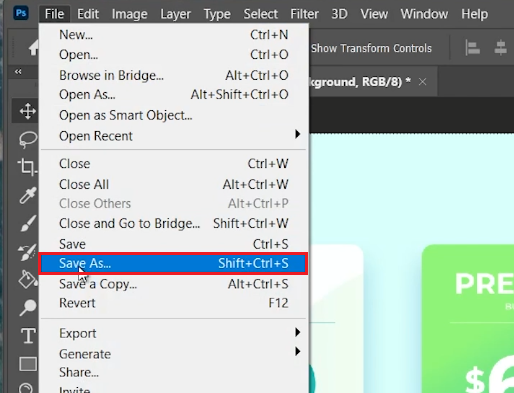Toggle Show Transform Controls option
Viewport: 514px width, 393px height.
[371, 48]
